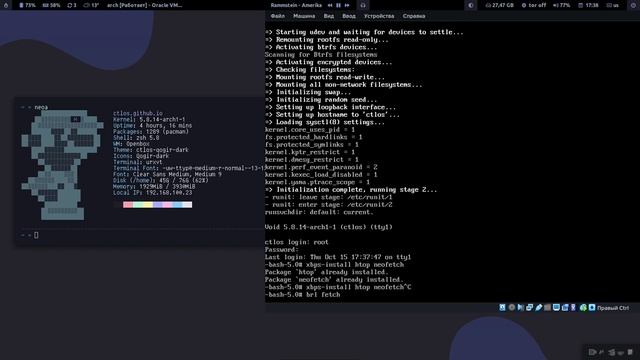The width and height of the screenshot is (640, 360).
Task: Click the neofetch pixel-art figure
Action: click(62, 164)
